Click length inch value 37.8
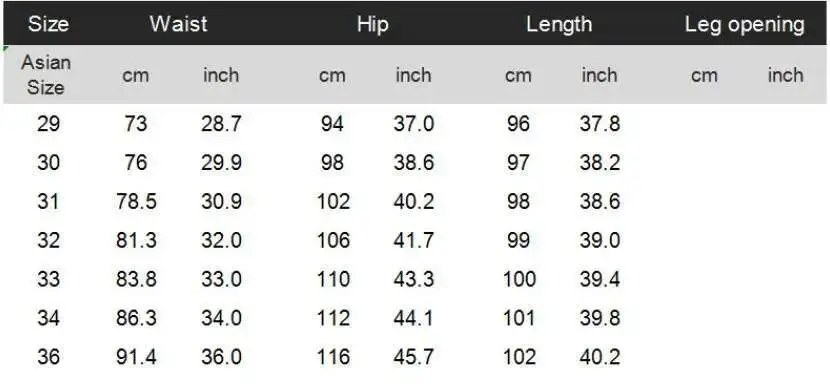This screenshot has width=830, height=386. tap(599, 124)
